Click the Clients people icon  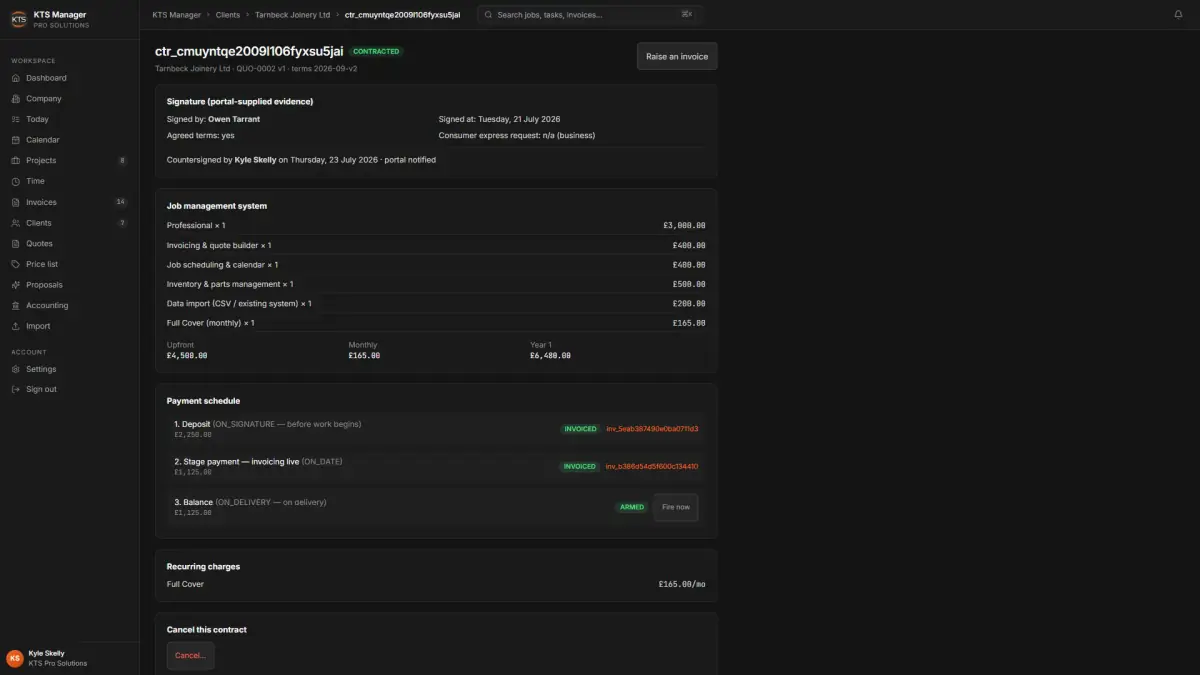(x=16, y=223)
